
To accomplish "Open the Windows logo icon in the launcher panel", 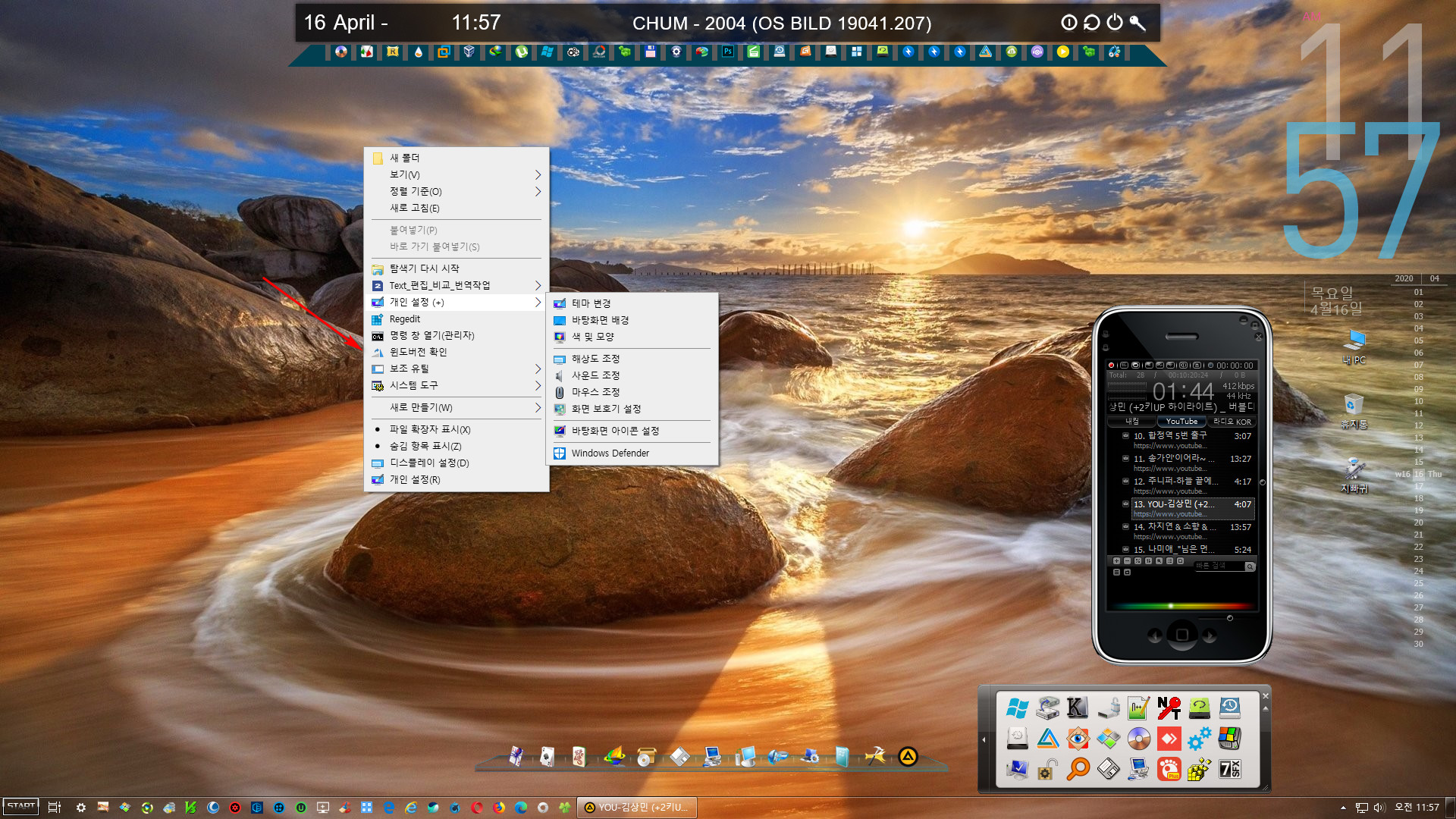I will (x=1017, y=708).
